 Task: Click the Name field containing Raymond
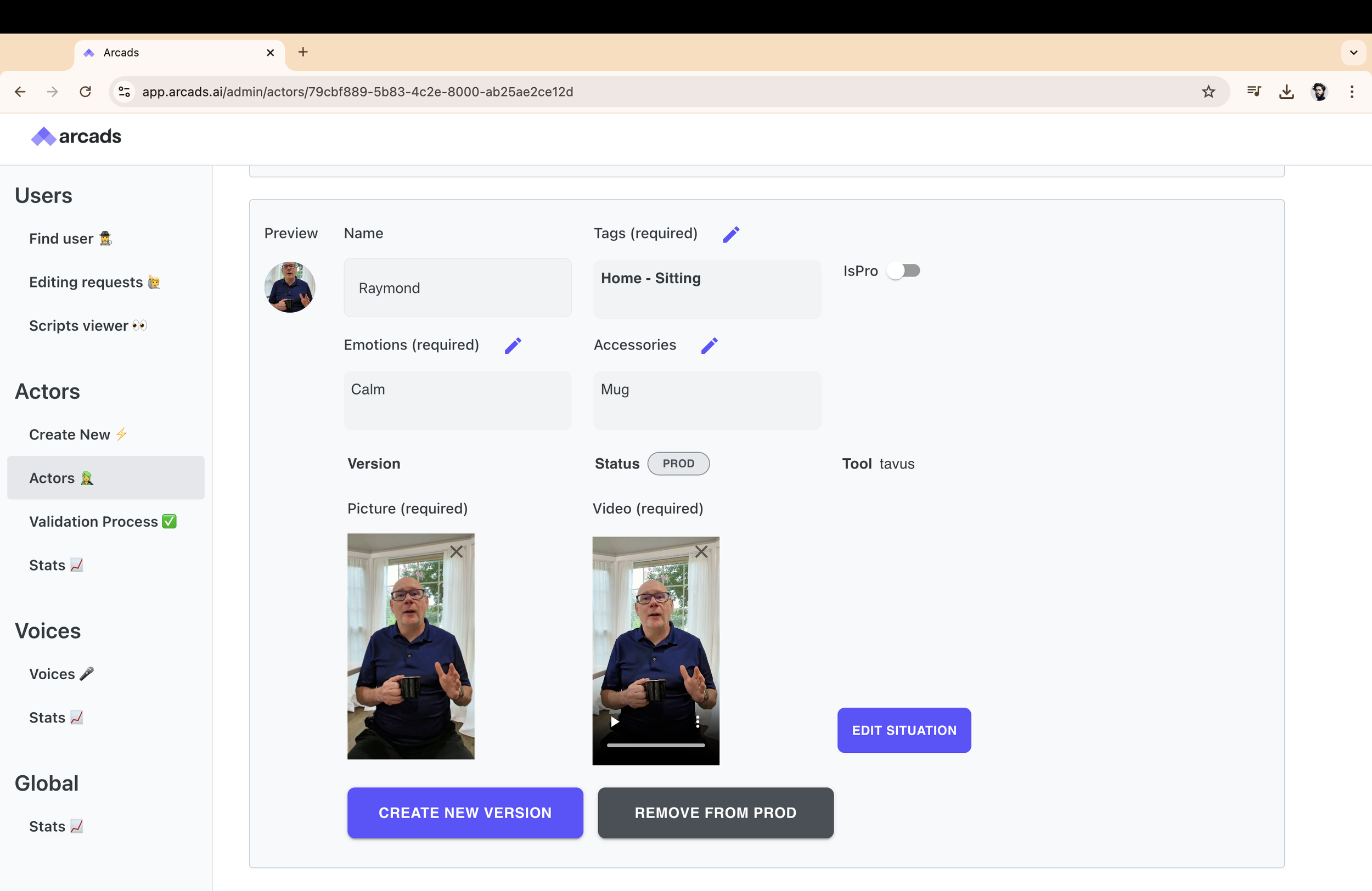click(457, 287)
